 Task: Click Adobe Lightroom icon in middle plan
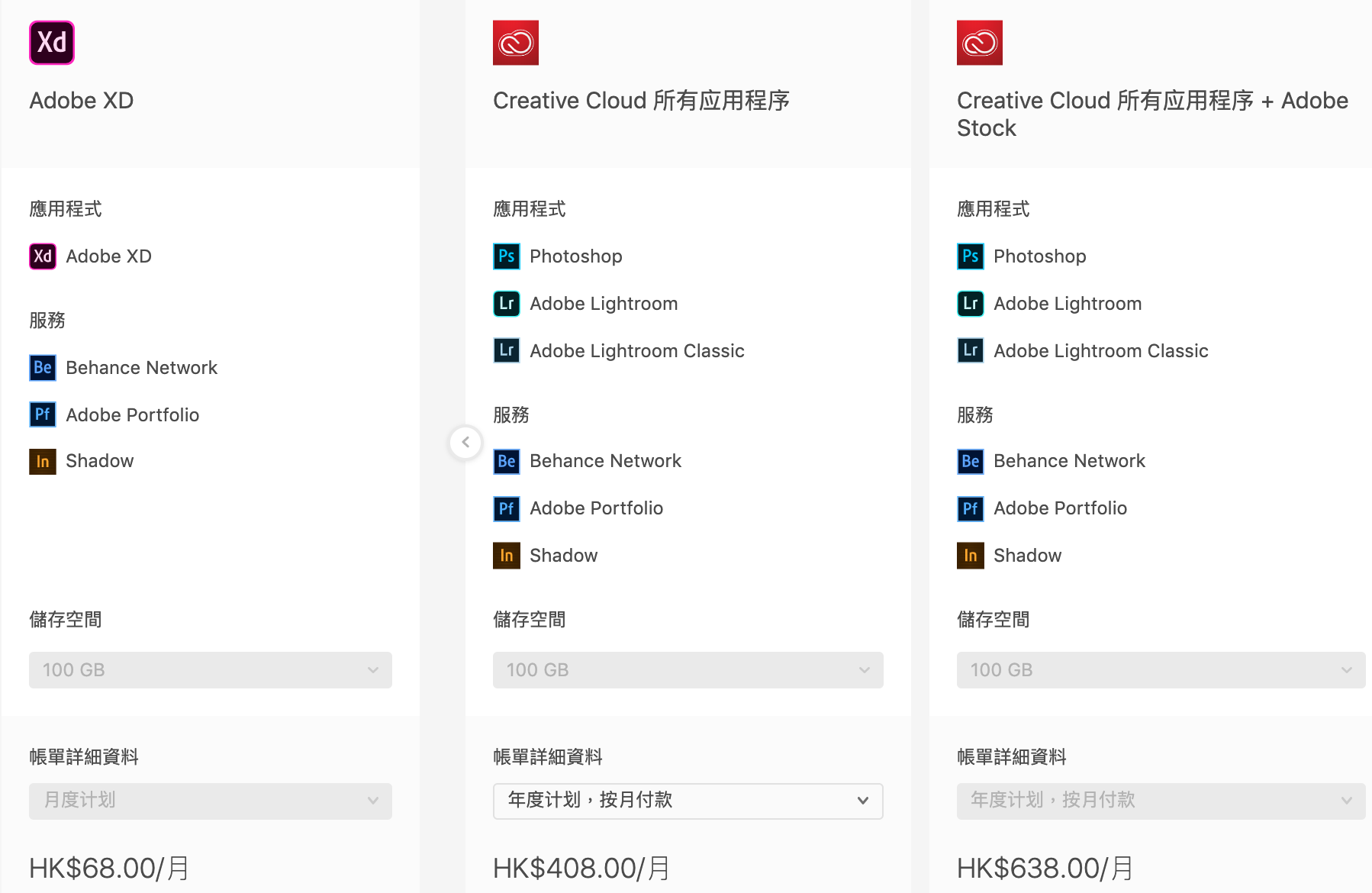pyautogui.click(x=507, y=304)
